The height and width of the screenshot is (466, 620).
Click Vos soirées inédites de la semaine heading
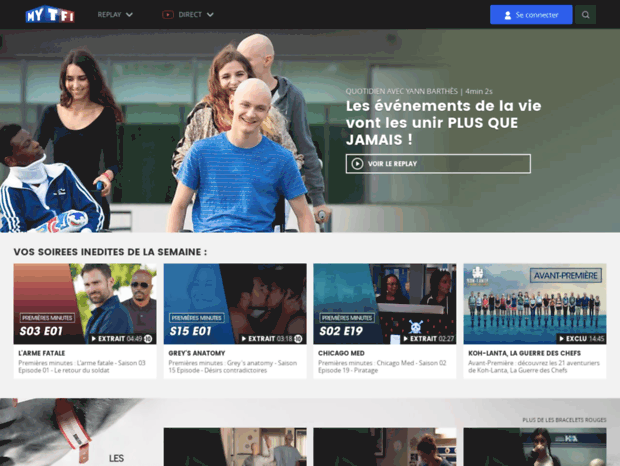(110, 252)
